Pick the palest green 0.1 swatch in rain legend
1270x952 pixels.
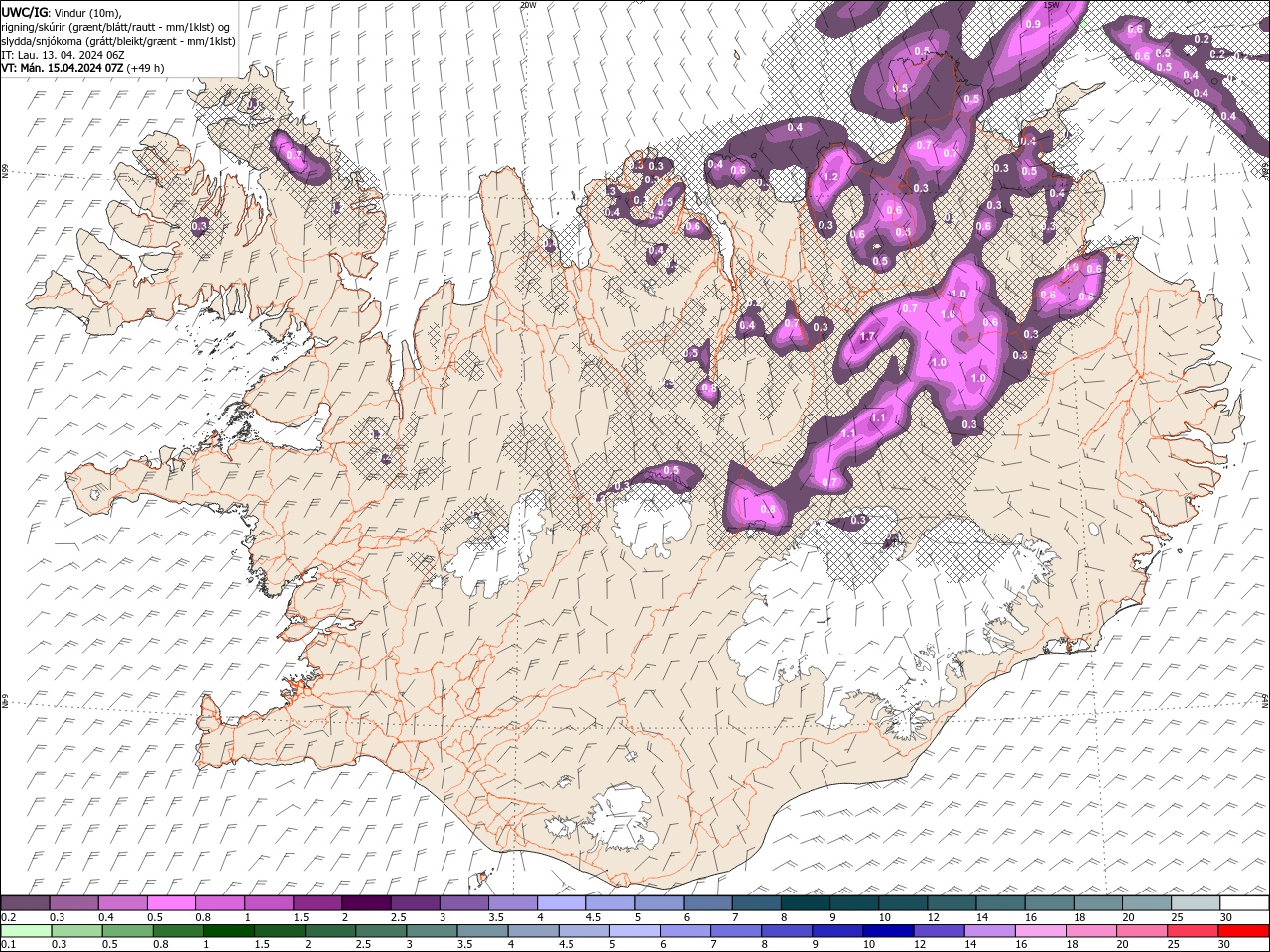click(26, 930)
